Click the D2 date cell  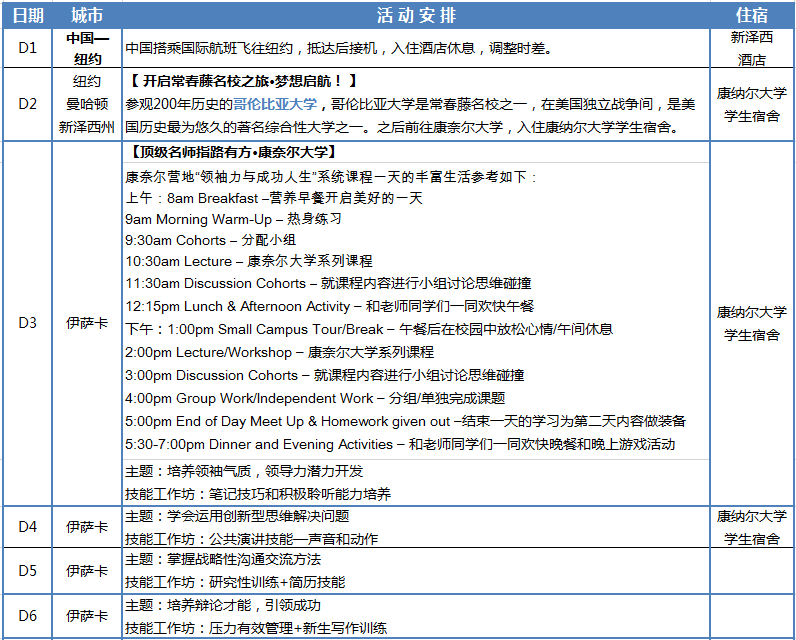(27, 104)
